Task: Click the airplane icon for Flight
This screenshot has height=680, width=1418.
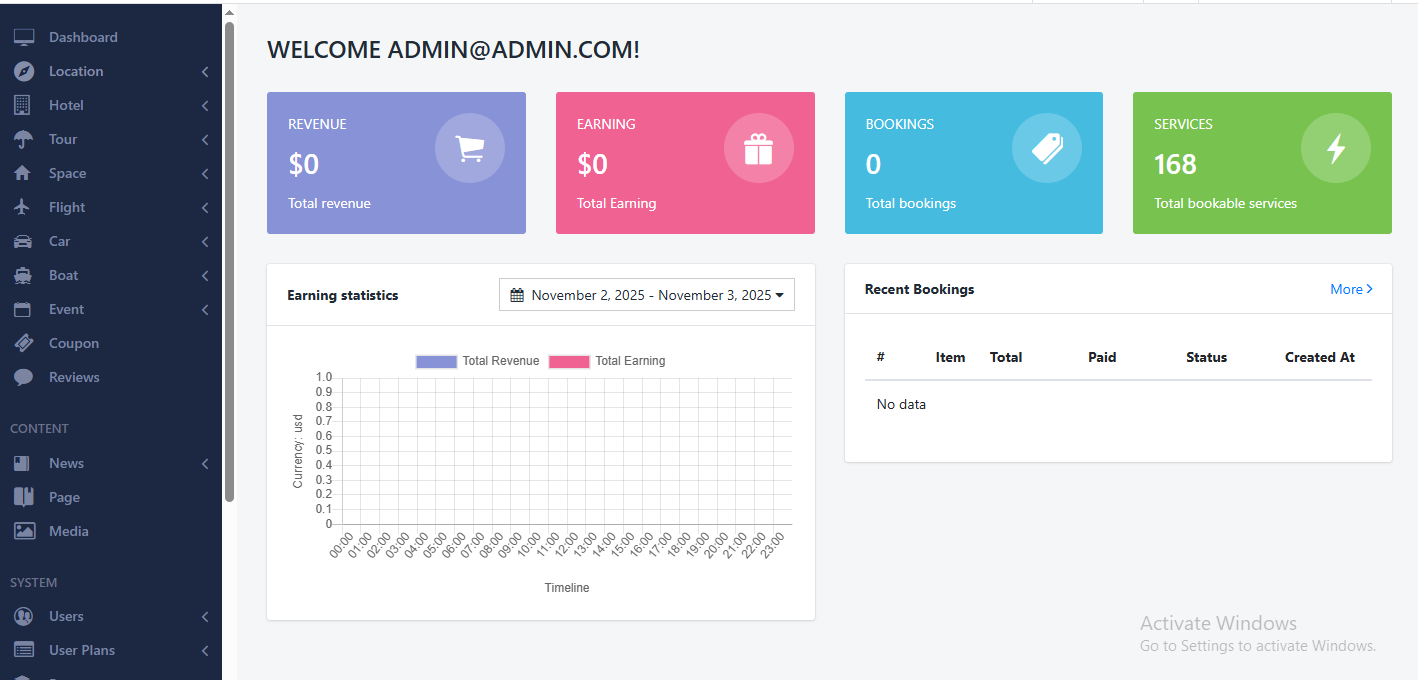Action: pyautogui.click(x=23, y=207)
